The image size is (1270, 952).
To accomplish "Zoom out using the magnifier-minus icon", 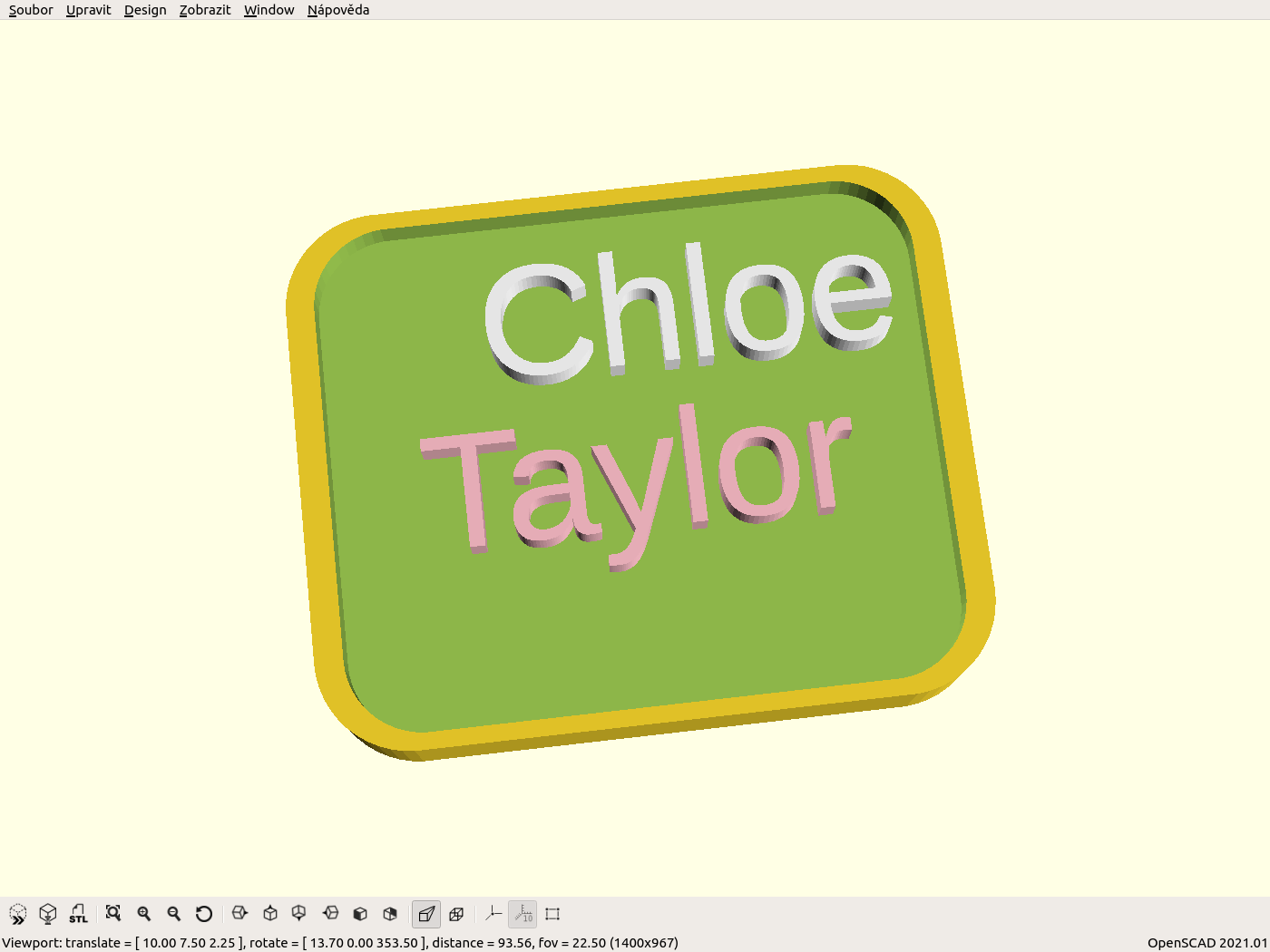I will (x=174, y=914).
